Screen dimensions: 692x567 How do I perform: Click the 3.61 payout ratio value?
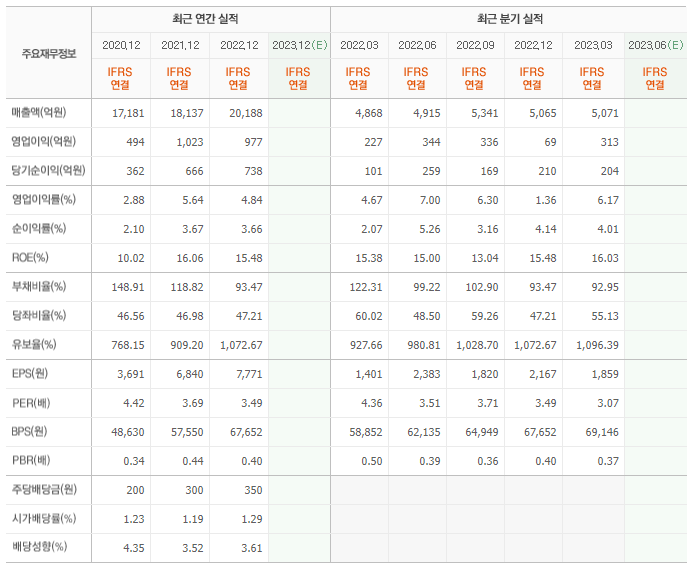pyautogui.click(x=252, y=548)
